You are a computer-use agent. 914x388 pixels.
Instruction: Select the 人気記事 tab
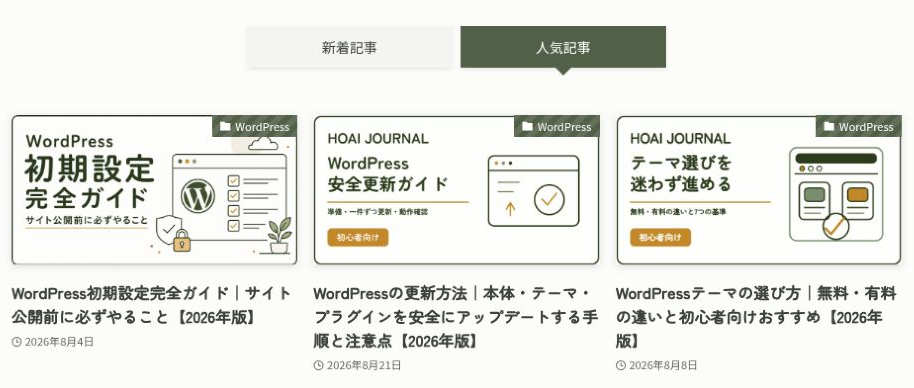tap(563, 47)
